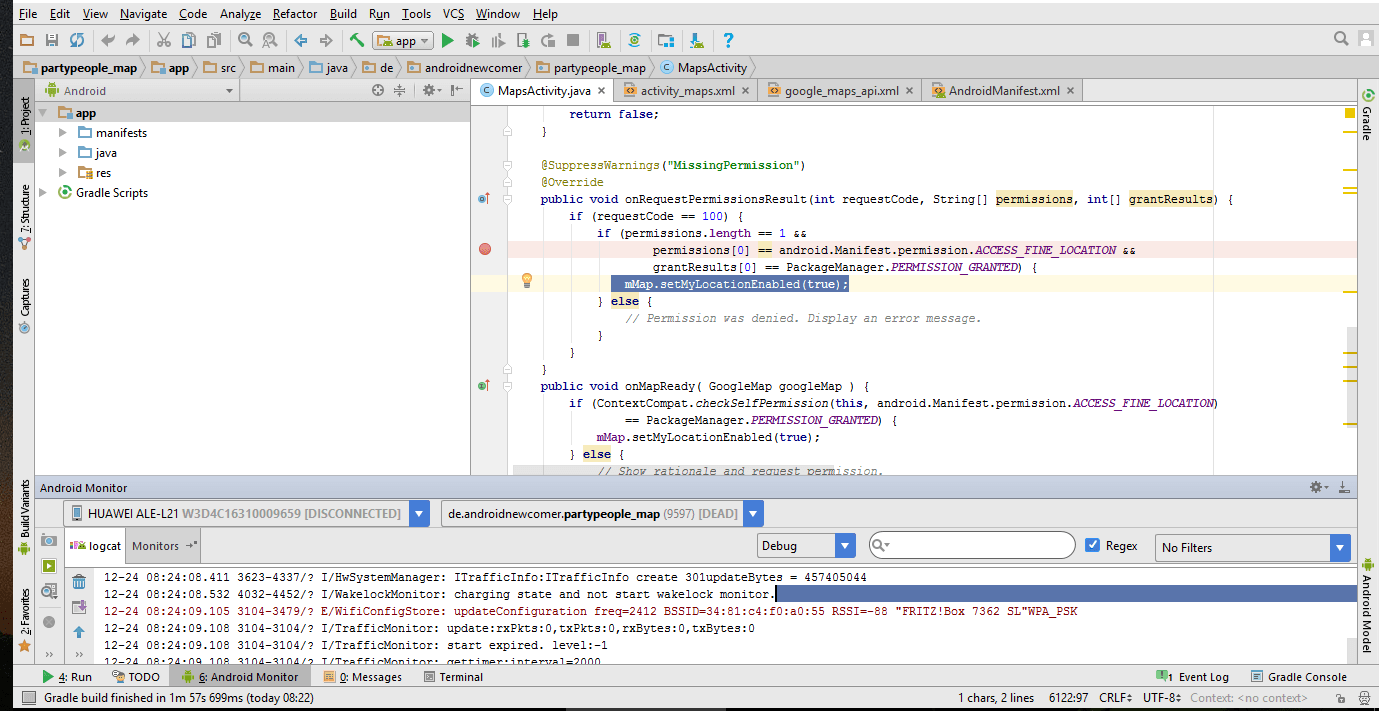Switch to the activity_maps.xml tab

click(x=685, y=90)
